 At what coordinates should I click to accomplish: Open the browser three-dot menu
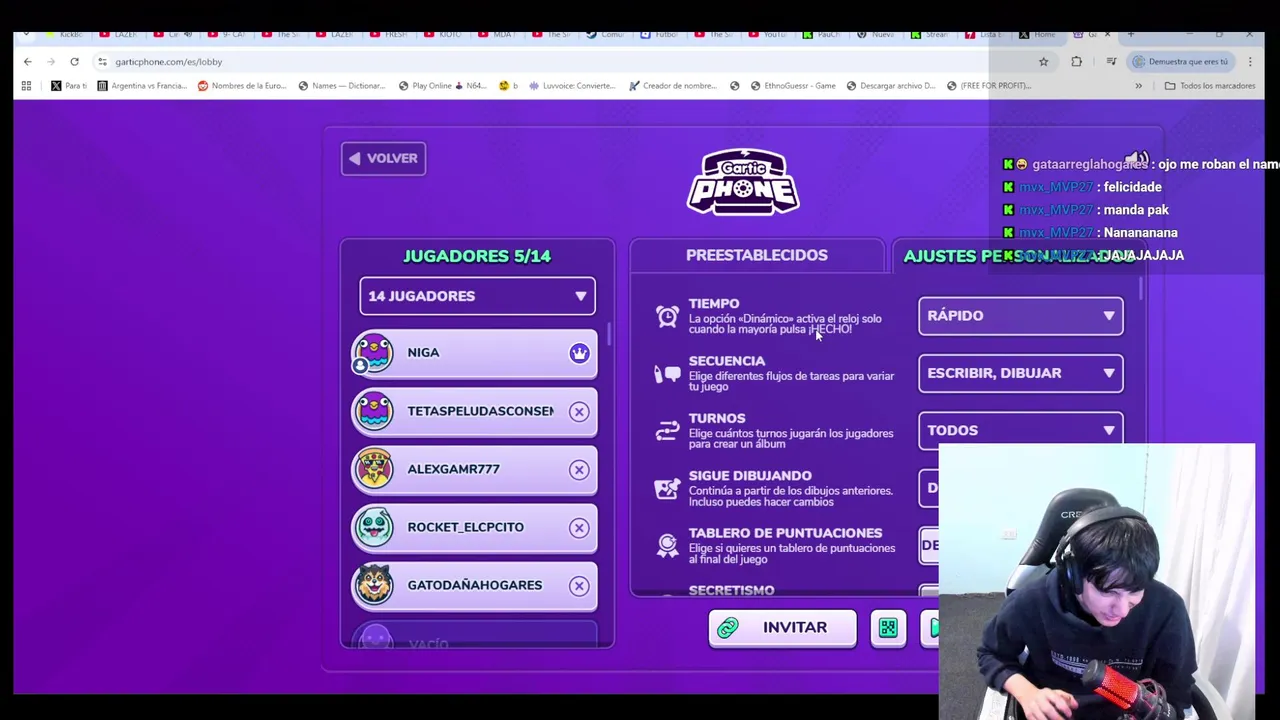1250,61
